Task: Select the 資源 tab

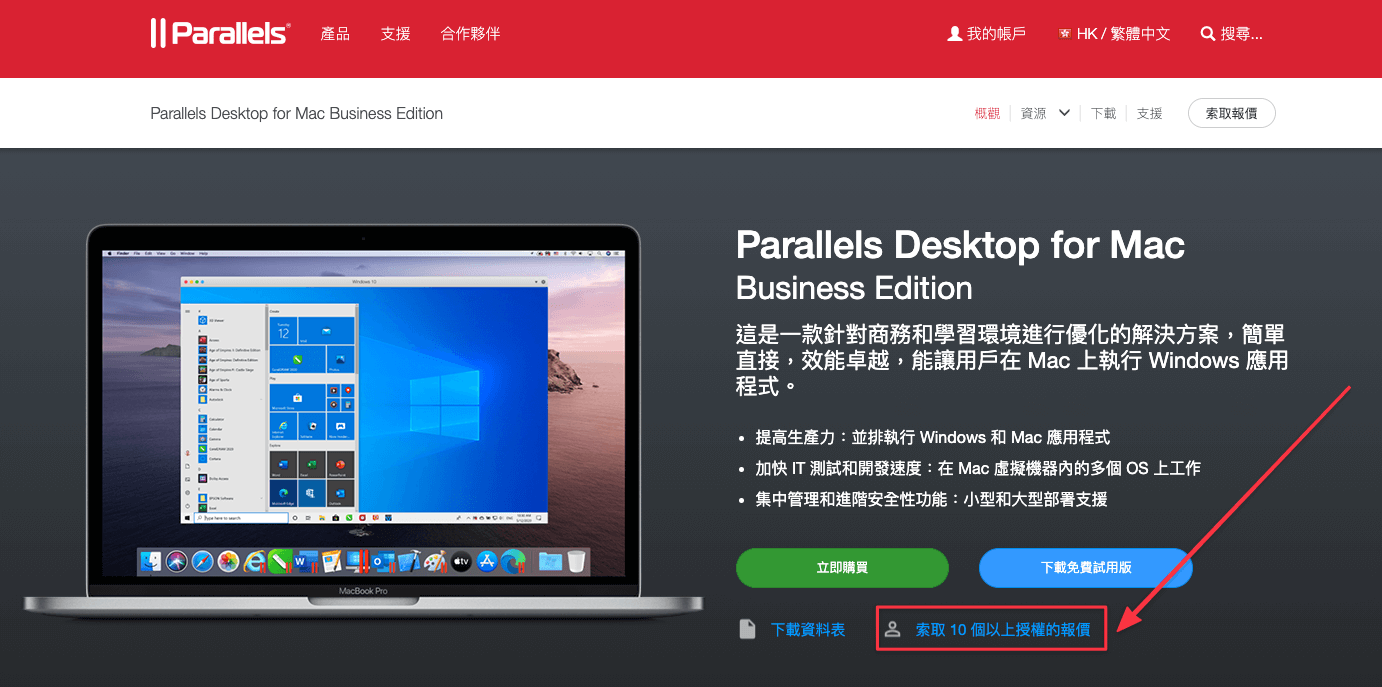Action: [1033, 114]
